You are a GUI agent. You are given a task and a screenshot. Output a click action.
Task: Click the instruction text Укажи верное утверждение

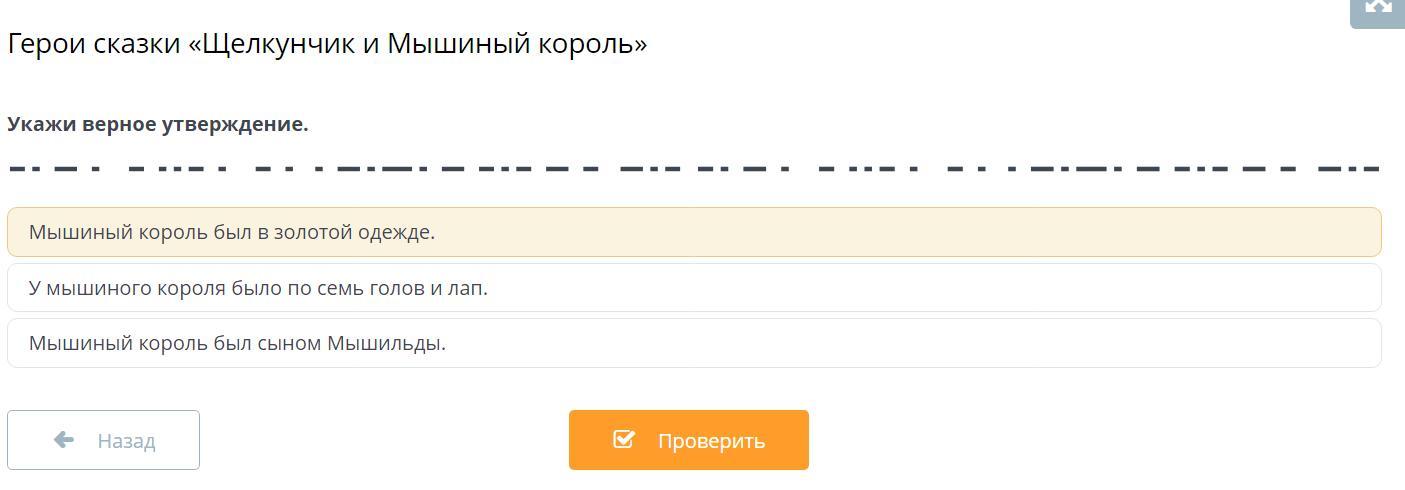point(158,124)
